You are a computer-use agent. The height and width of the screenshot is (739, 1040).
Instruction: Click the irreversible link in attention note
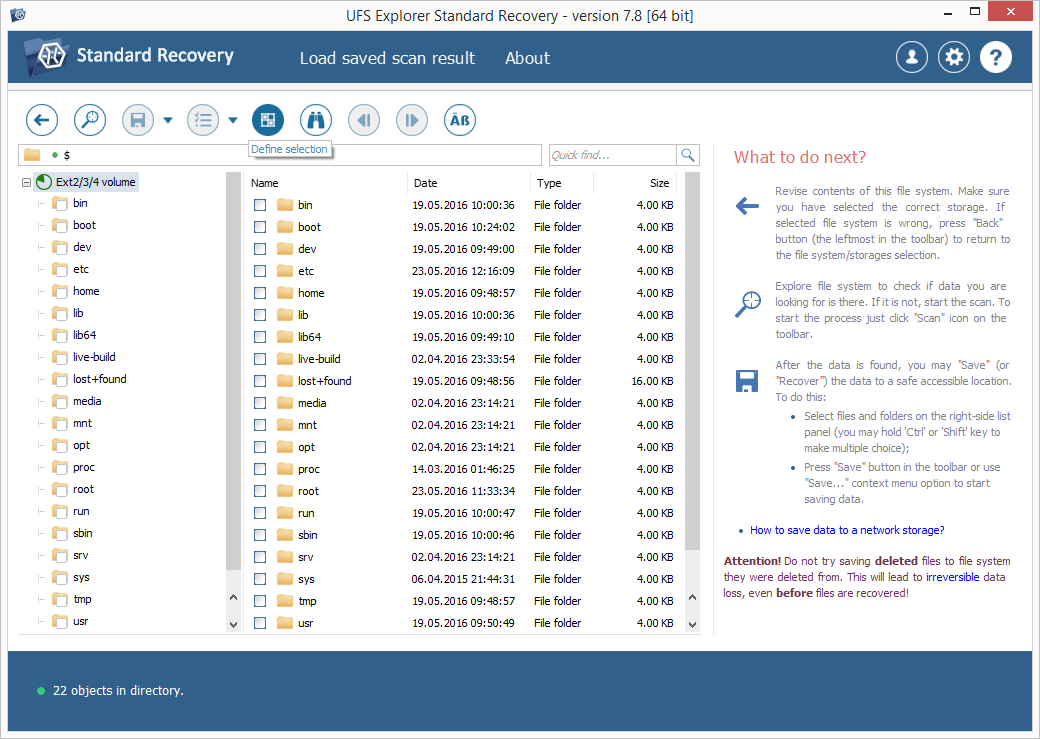tap(952, 577)
